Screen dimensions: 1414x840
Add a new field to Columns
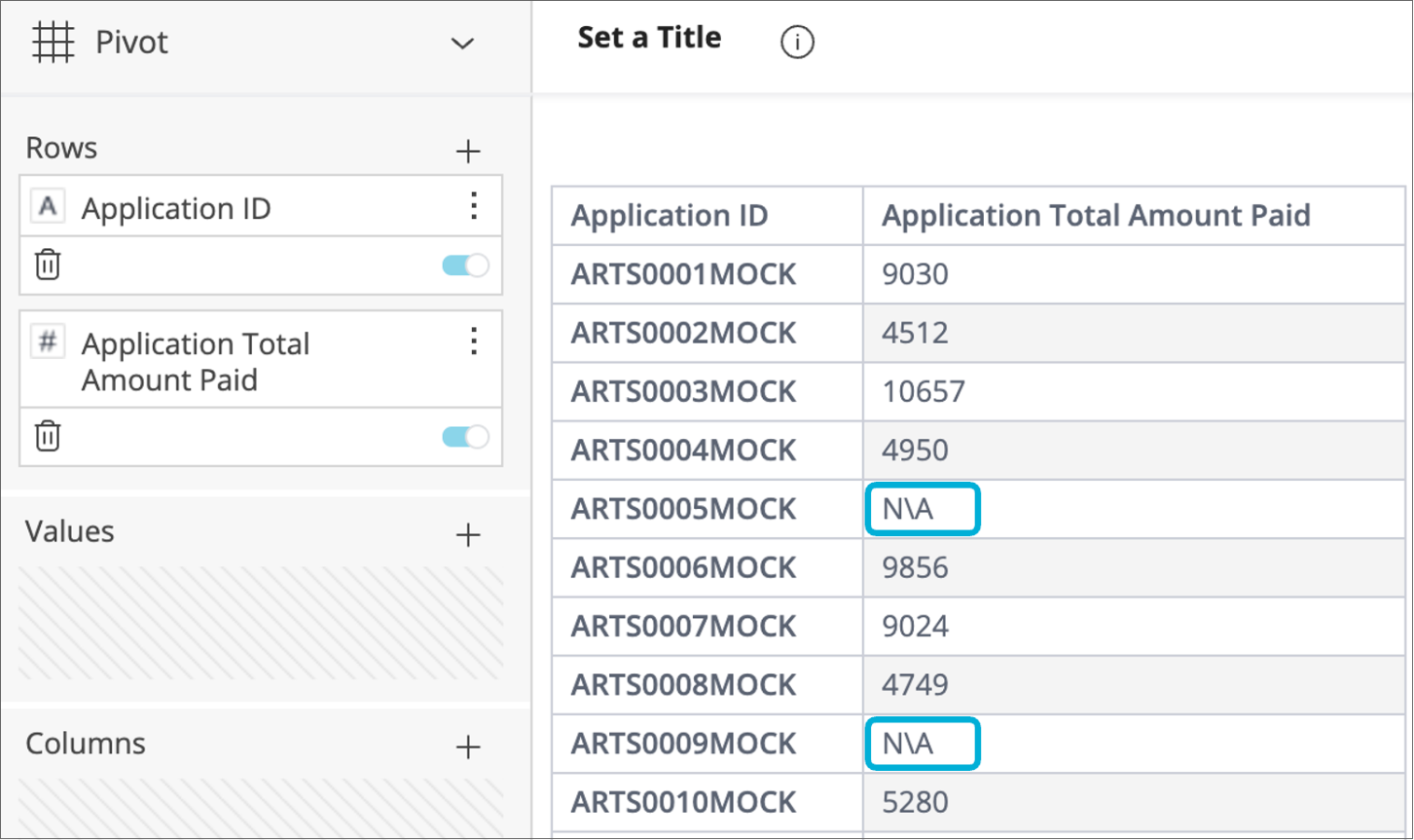467,747
